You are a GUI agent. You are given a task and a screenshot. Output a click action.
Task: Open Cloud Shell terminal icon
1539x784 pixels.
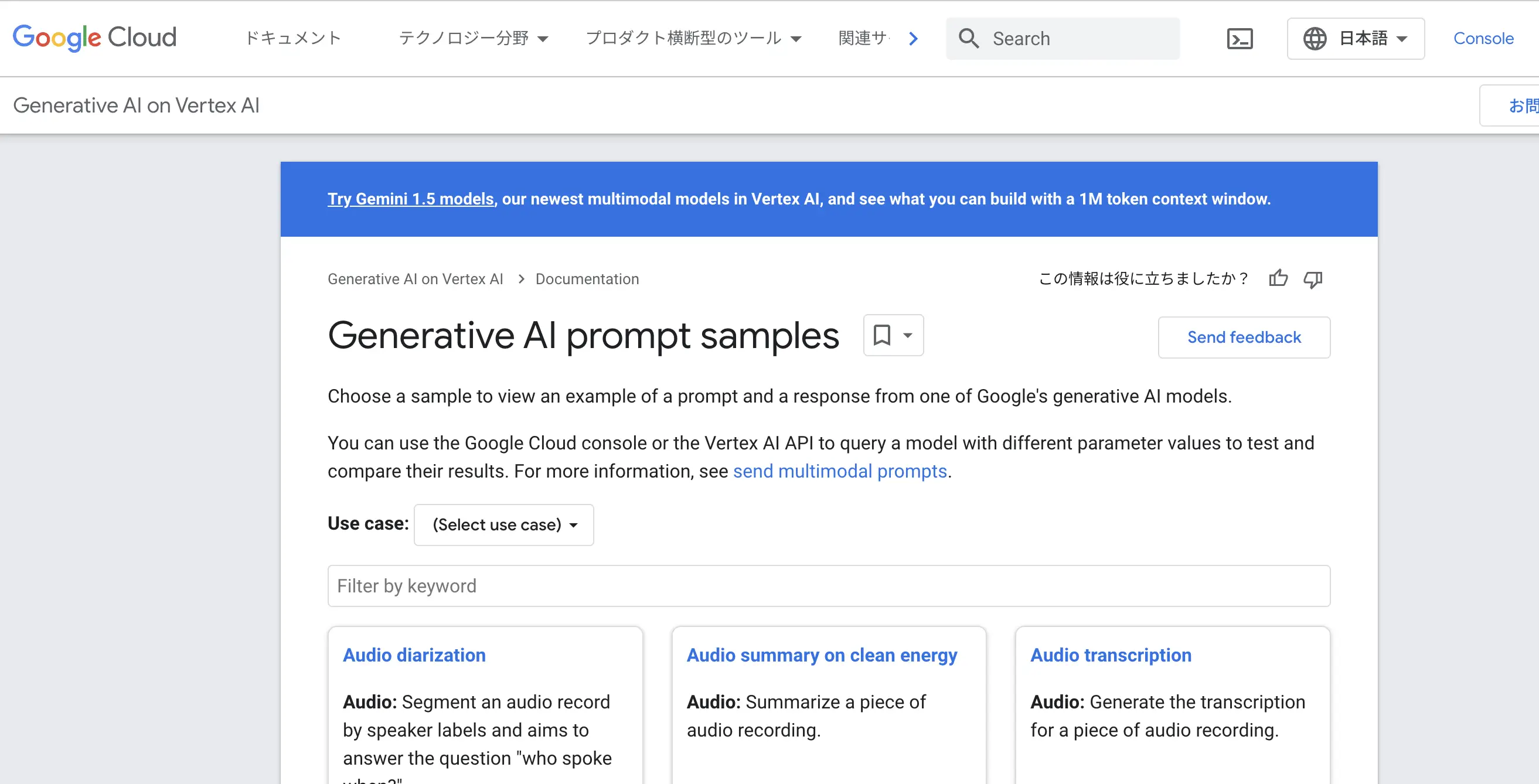[x=1240, y=39]
